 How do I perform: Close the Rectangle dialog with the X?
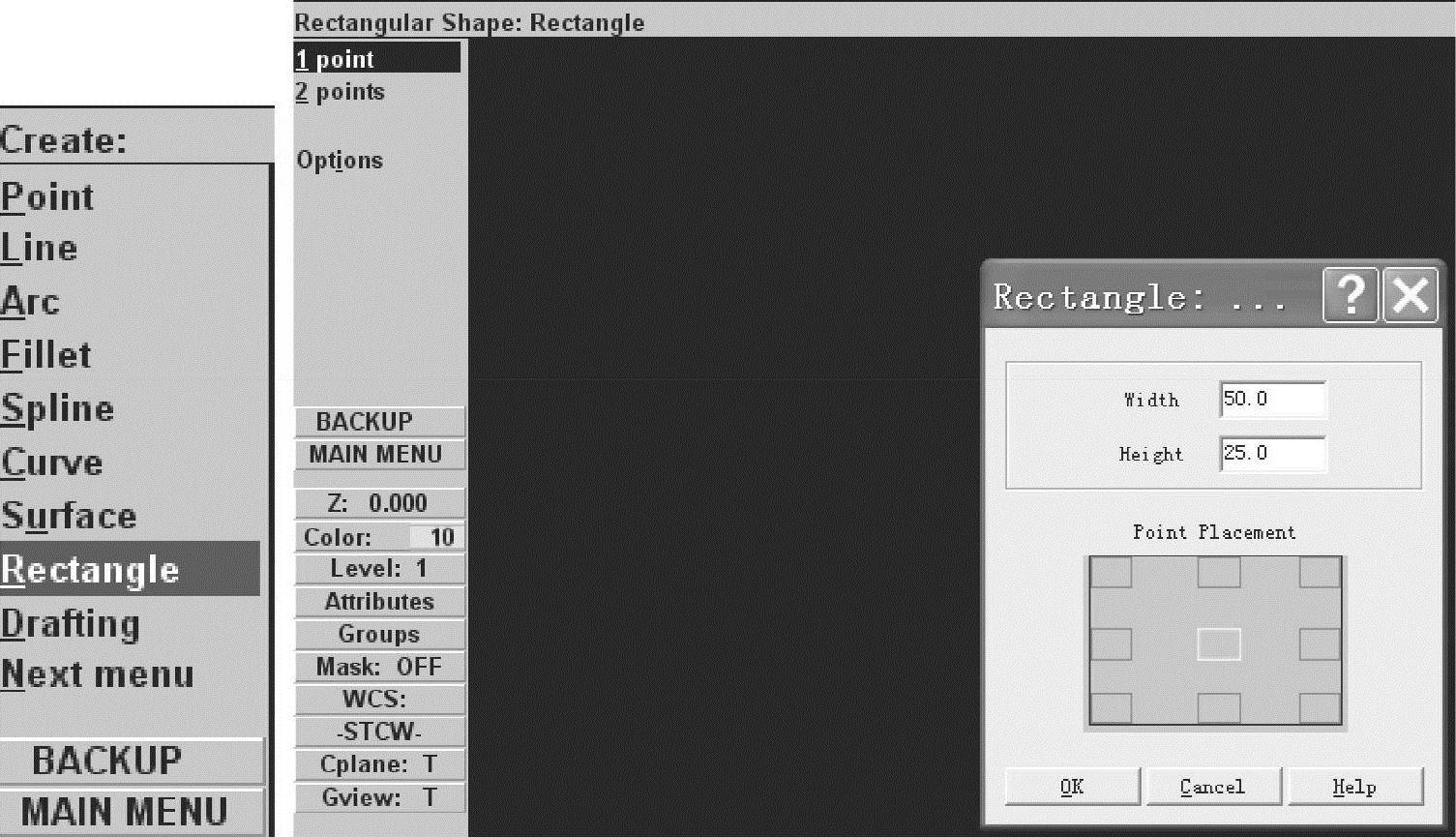[x=1410, y=296]
